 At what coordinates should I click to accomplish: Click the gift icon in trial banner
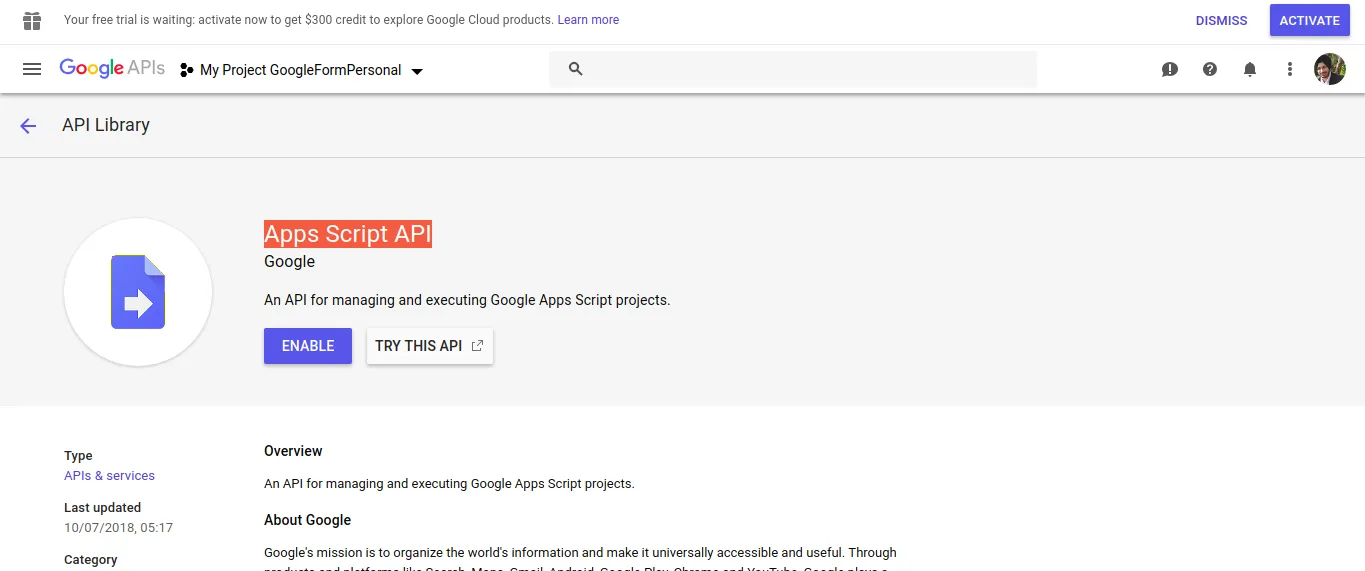[32, 20]
